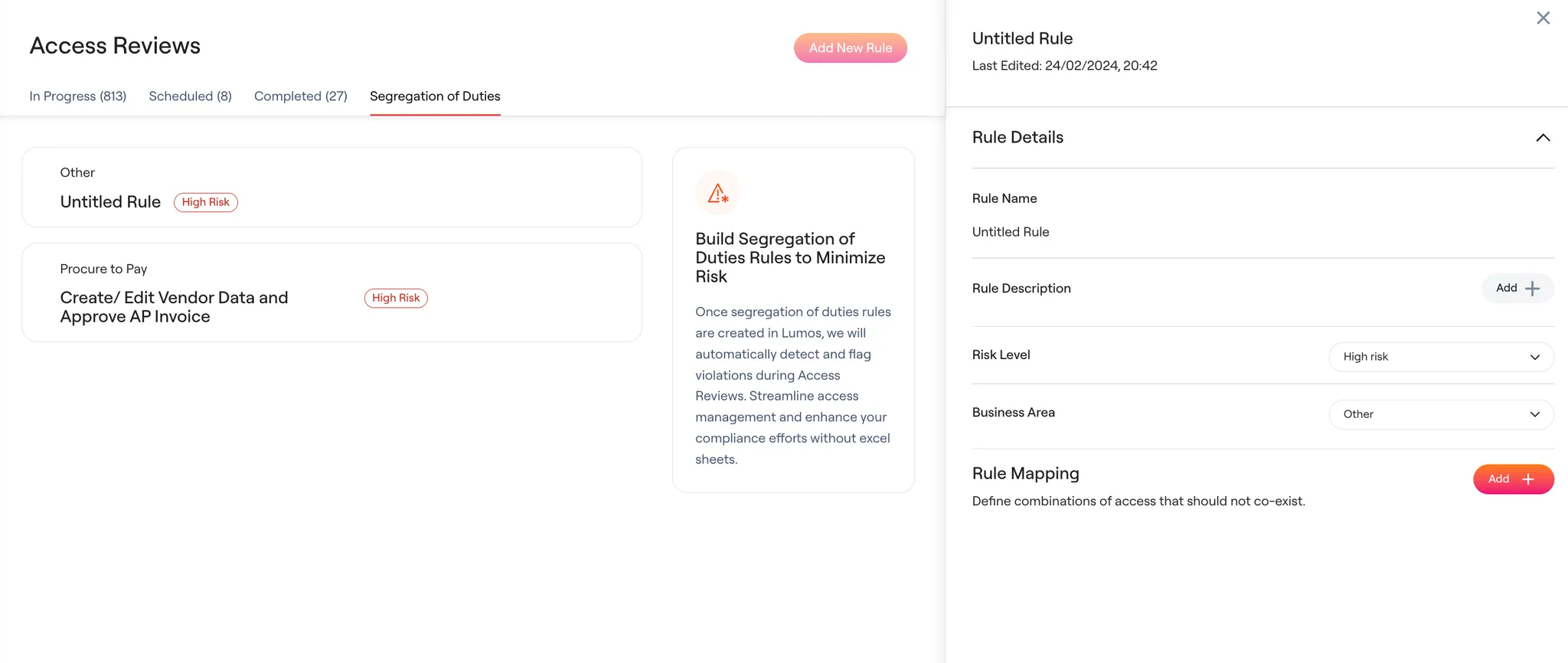Open the Completed (27) tab

pos(301,96)
